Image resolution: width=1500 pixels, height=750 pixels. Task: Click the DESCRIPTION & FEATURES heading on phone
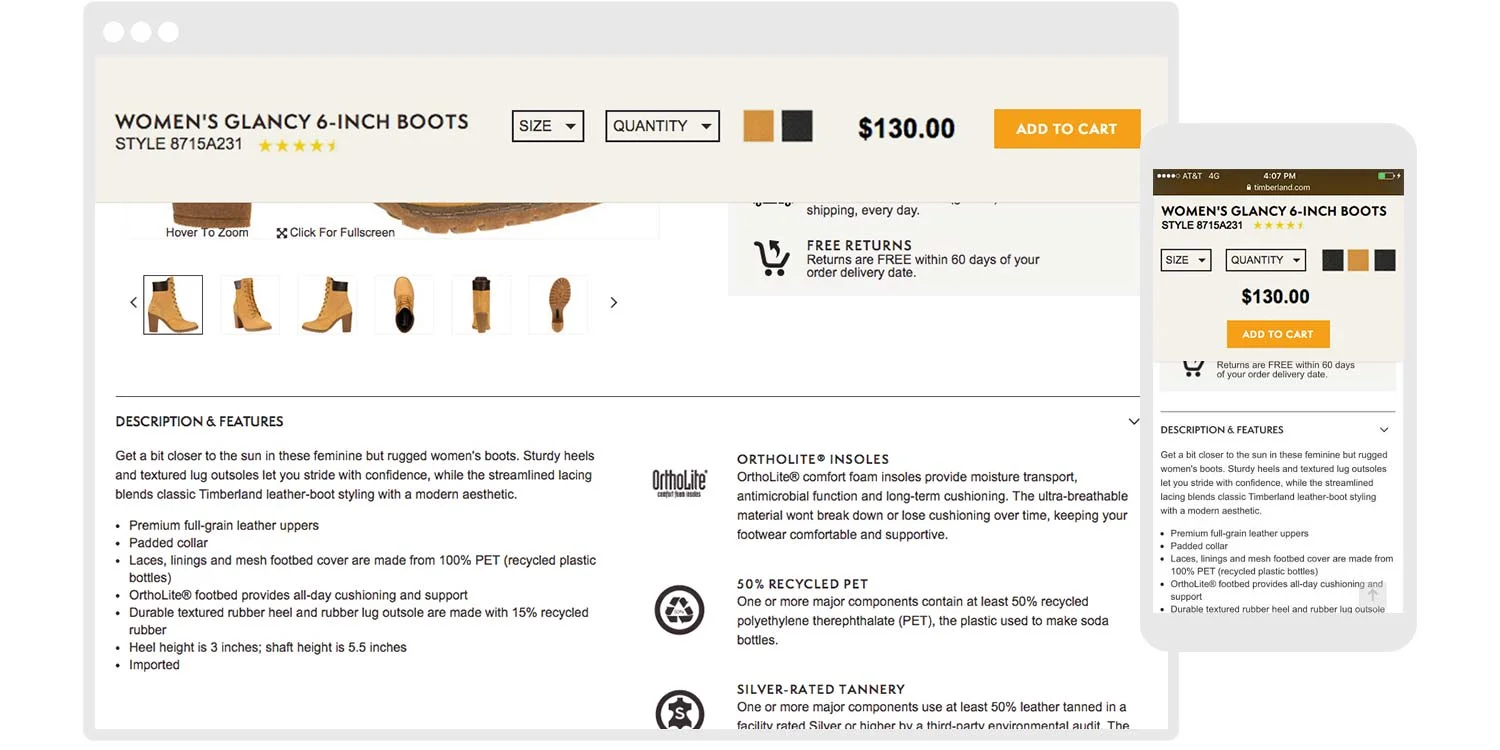[x=1222, y=430]
